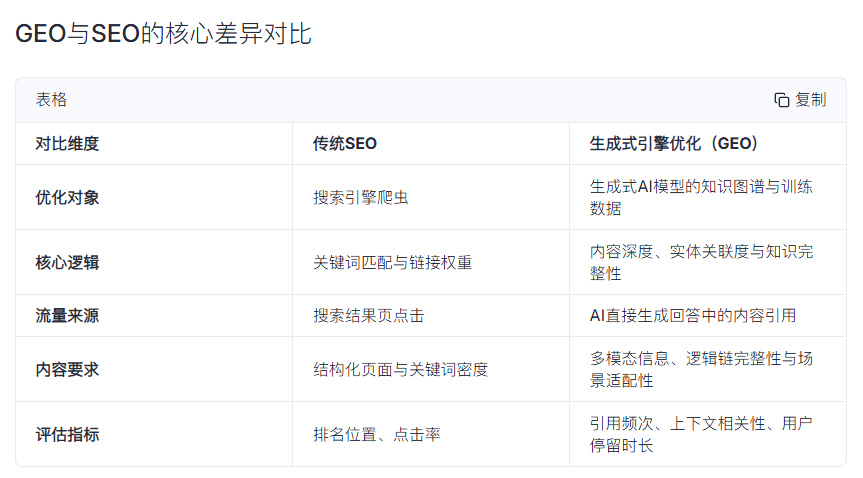
Task: Click the 流量来源 row label
Action: point(67,316)
